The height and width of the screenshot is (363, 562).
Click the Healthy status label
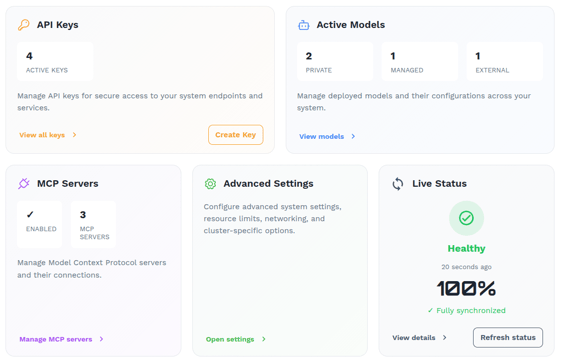466,248
